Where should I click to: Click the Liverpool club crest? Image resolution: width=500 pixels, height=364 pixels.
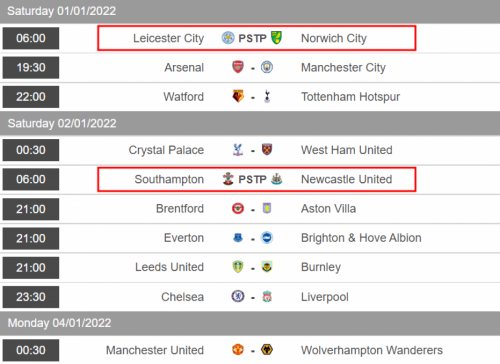point(267,296)
